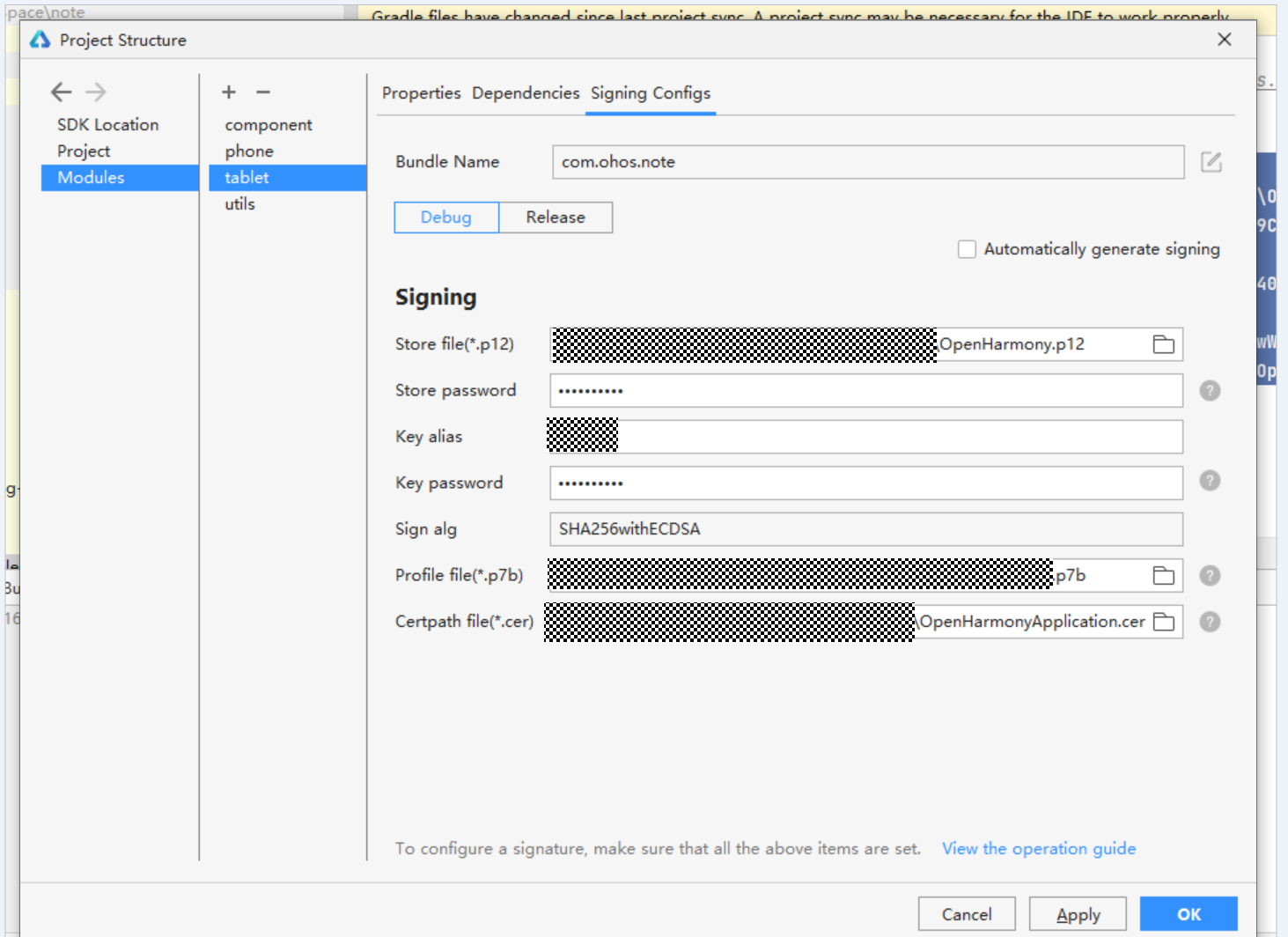Select the phone module
Image resolution: width=1288 pixels, height=937 pixels.
pyautogui.click(x=249, y=151)
